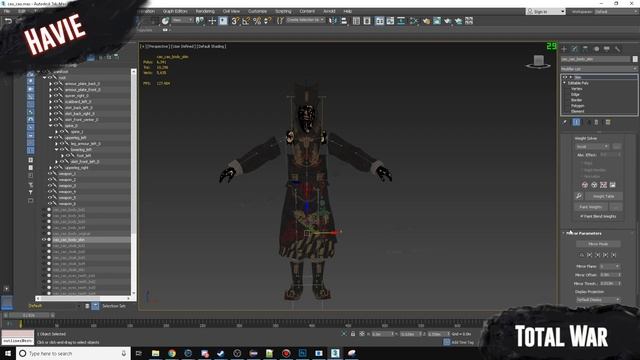
Task: Switch to the Display command panel tab
Action: click(607, 49)
